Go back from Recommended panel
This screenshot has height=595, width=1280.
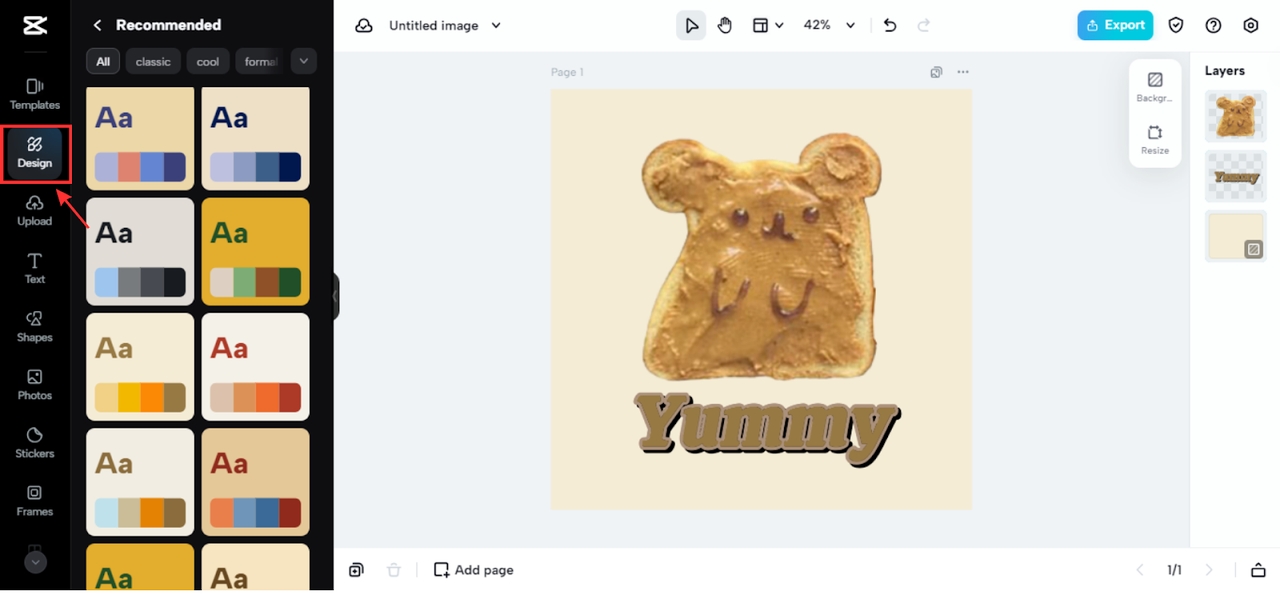point(98,25)
